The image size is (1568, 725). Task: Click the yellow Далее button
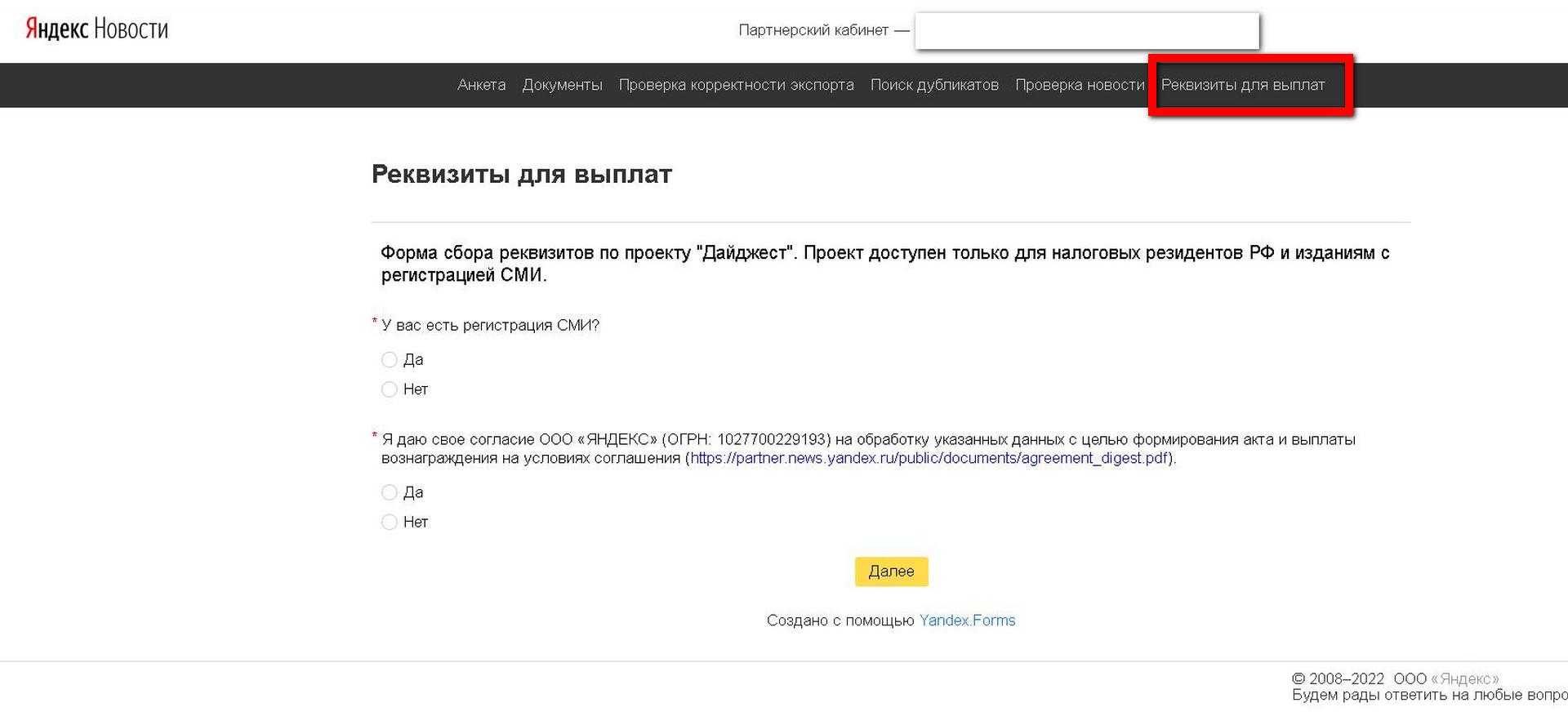coord(891,572)
